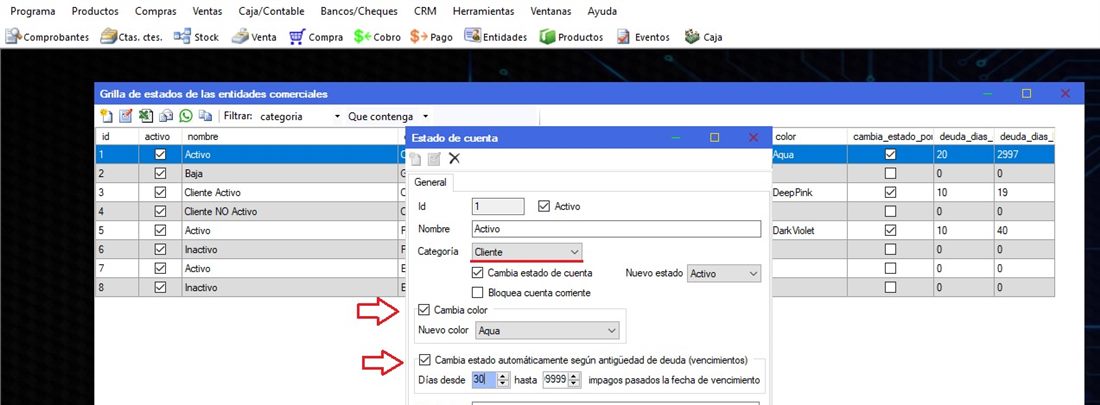
Task: Click new document icon in Estado de cuenta toolbar
Action: coord(417,159)
